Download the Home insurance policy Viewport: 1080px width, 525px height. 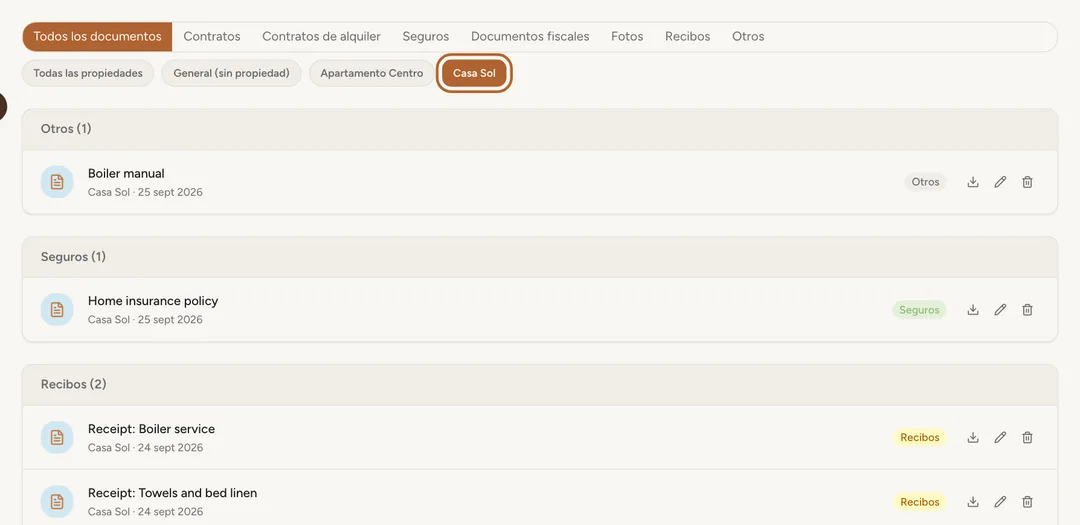point(973,310)
